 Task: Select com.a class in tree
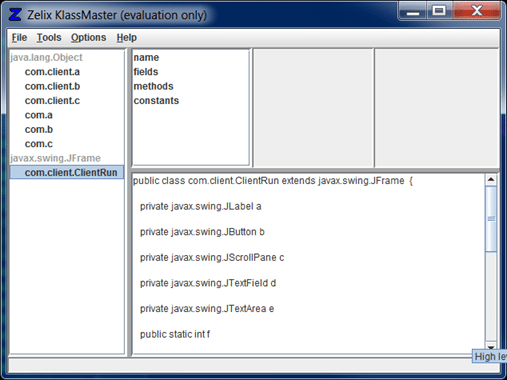39,115
